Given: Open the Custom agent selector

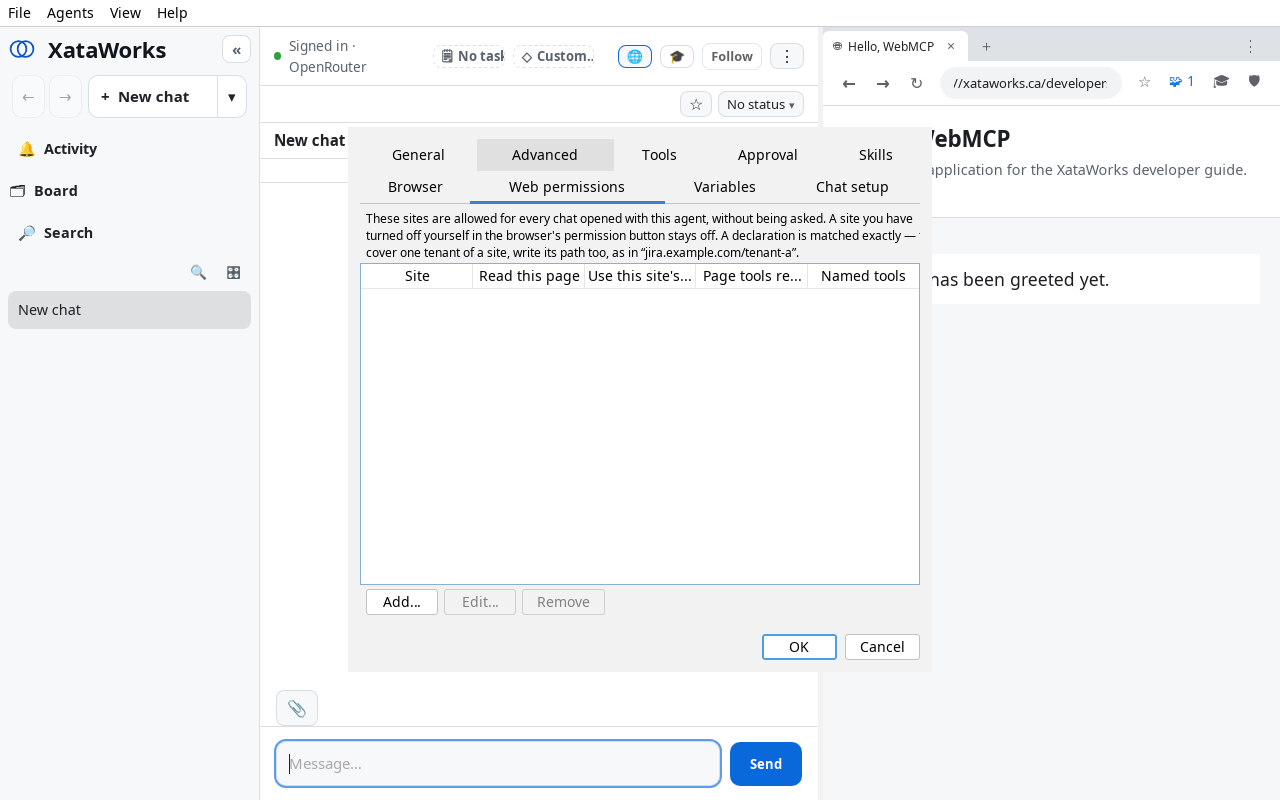Looking at the screenshot, I should point(554,56).
